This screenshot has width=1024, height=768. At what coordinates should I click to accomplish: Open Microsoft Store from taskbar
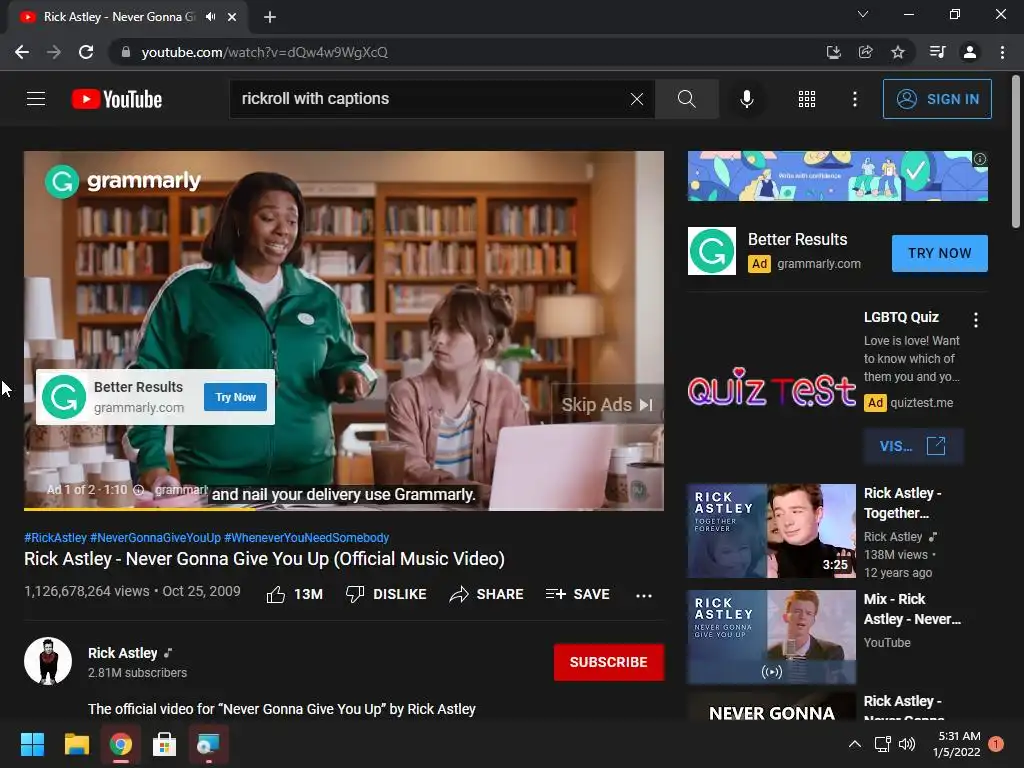(164, 744)
